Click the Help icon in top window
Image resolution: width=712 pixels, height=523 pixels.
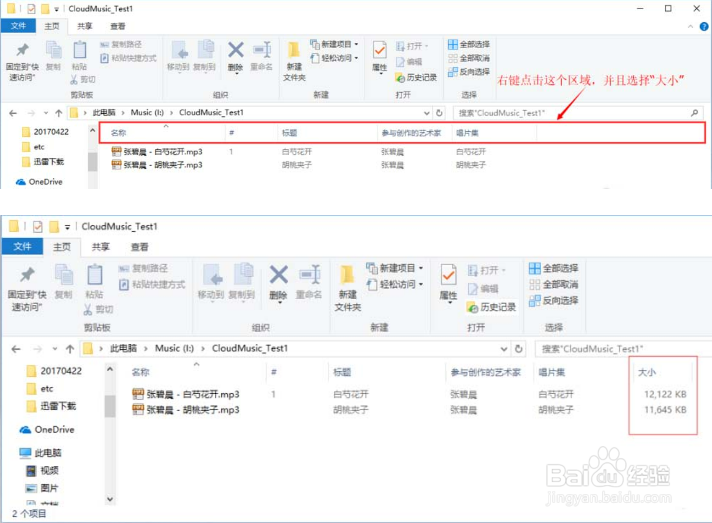coord(704,26)
